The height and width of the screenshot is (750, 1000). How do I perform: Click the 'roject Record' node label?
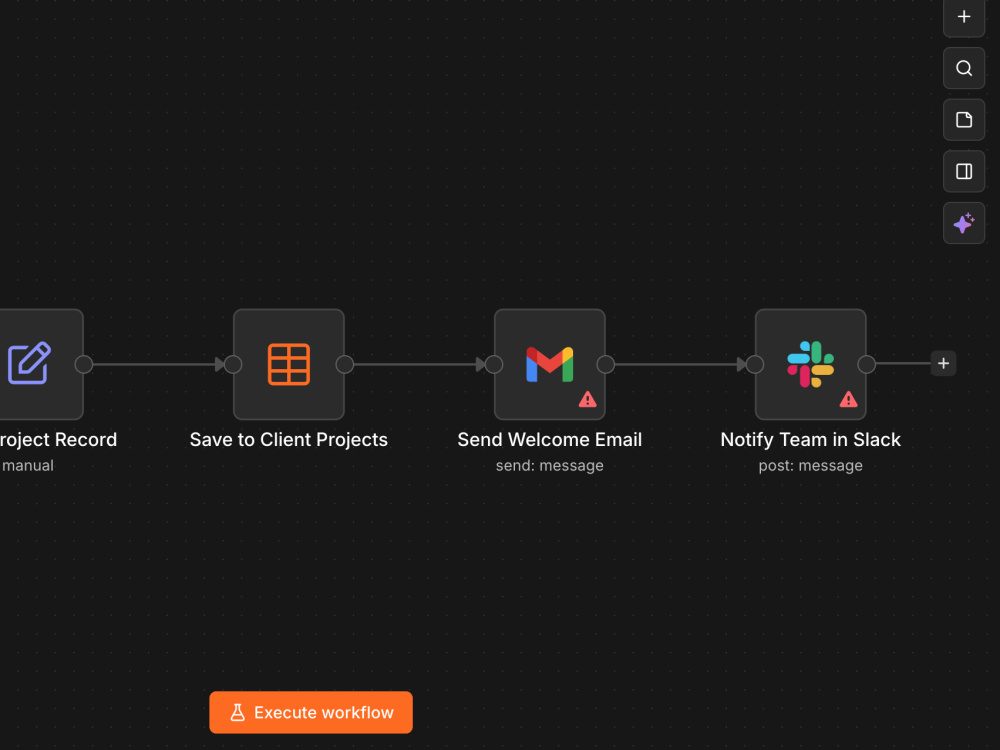click(x=58, y=440)
